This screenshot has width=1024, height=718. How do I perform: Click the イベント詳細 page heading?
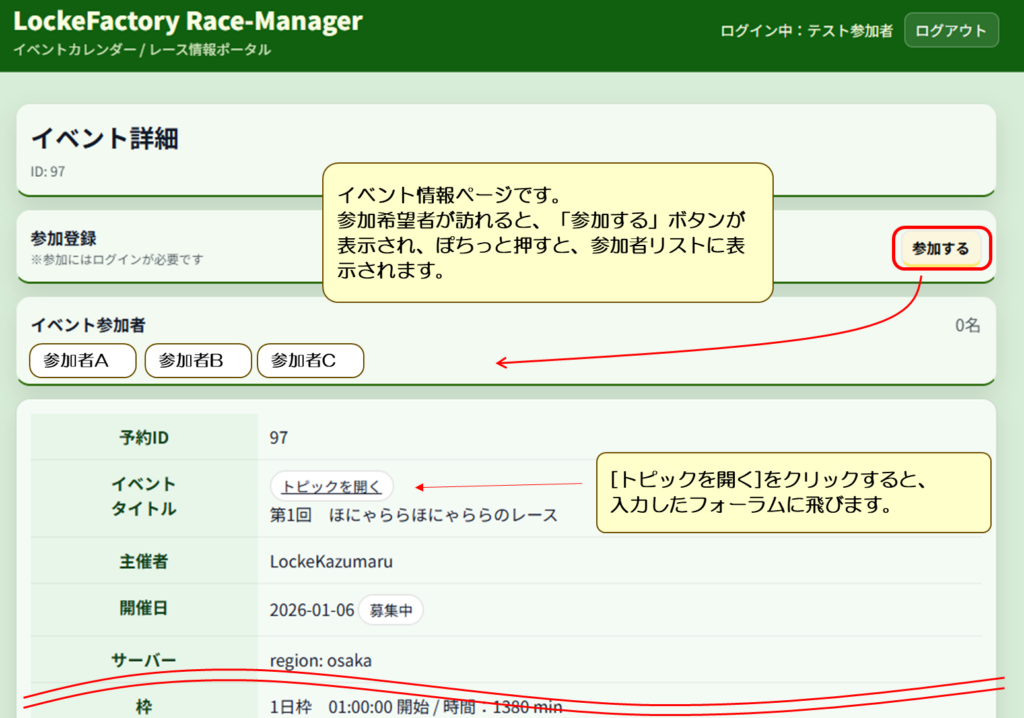(105, 139)
